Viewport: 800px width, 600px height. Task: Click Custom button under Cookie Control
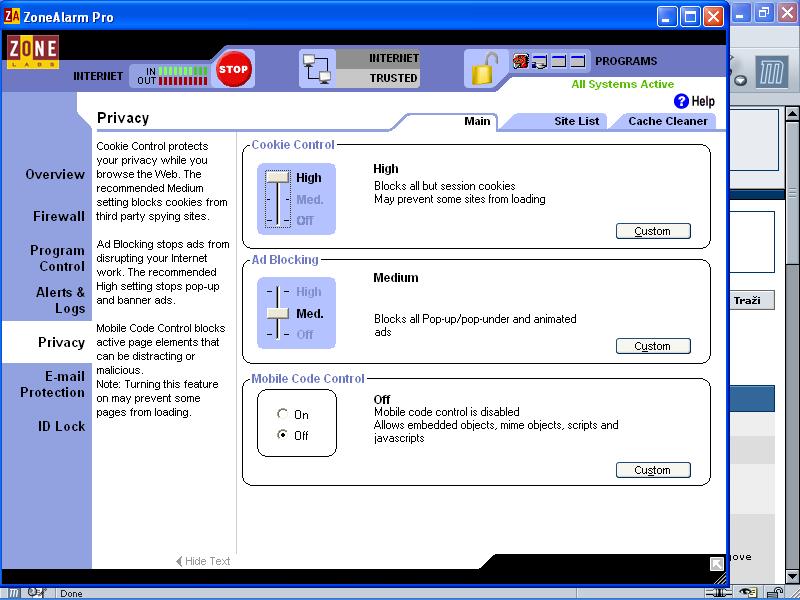click(653, 231)
